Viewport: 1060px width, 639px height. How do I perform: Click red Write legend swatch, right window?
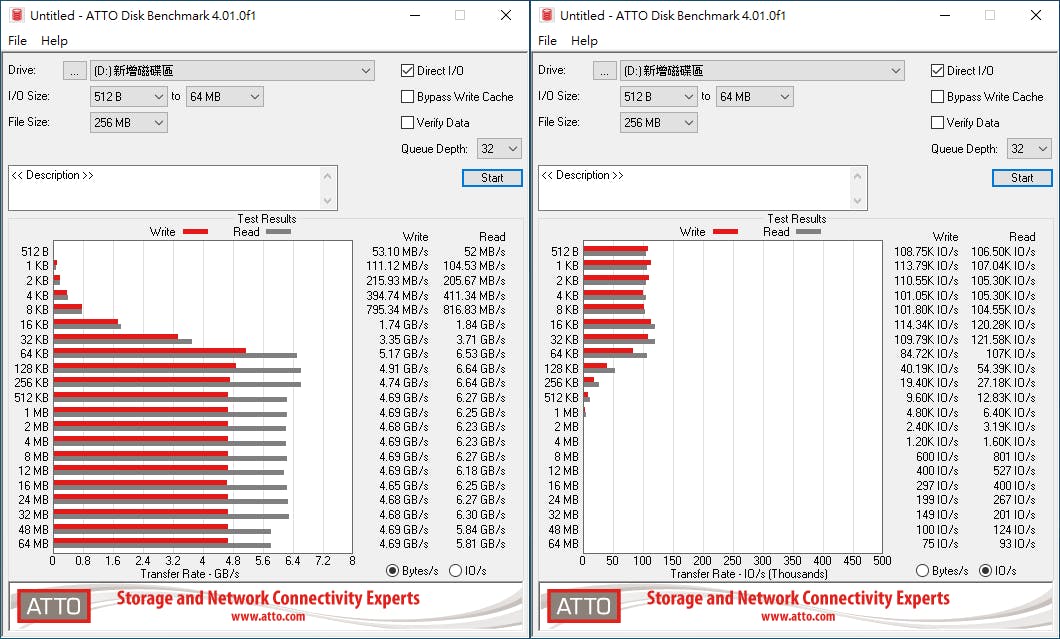pyautogui.click(x=725, y=232)
